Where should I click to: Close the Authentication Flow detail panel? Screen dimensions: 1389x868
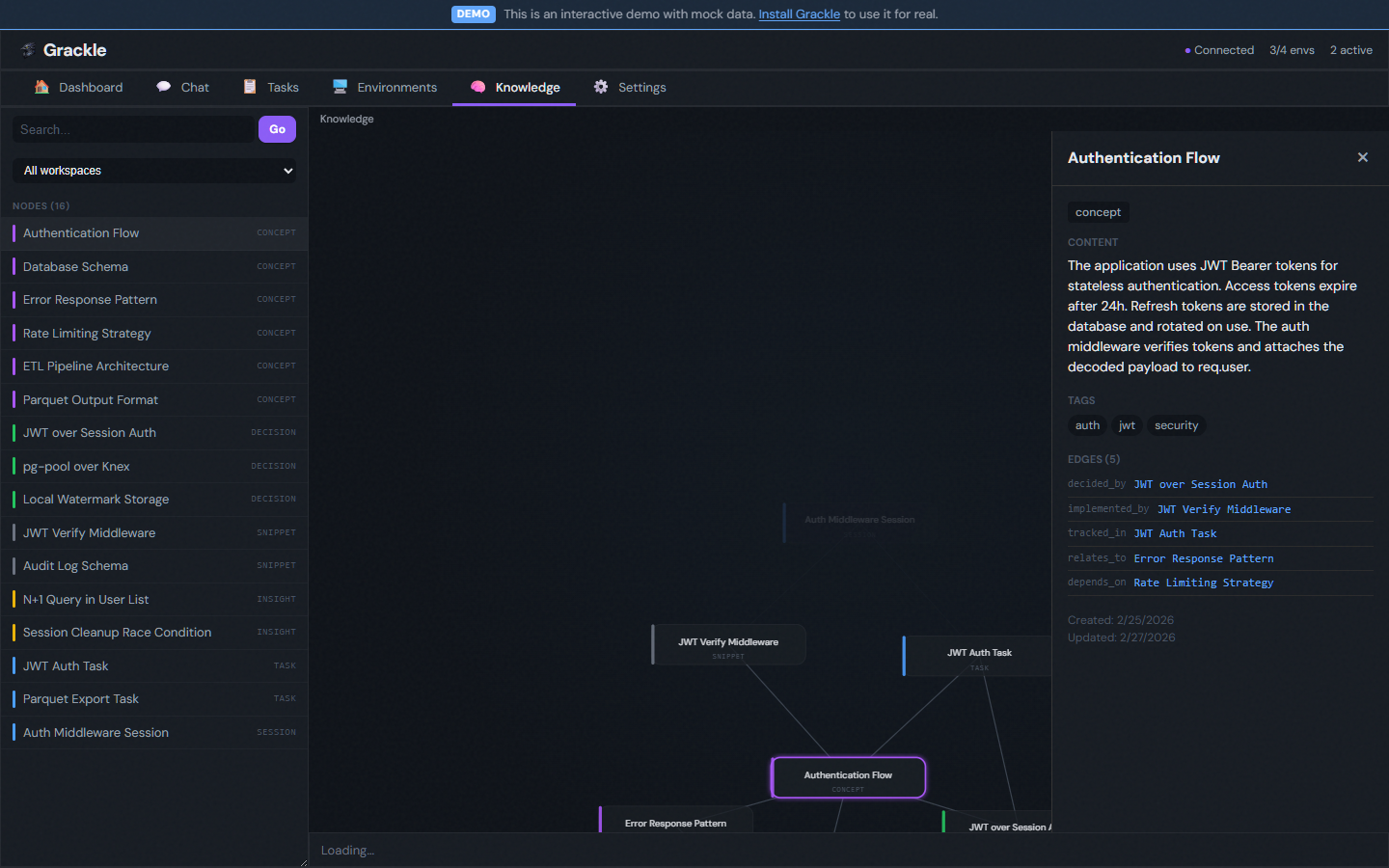[x=1363, y=157]
